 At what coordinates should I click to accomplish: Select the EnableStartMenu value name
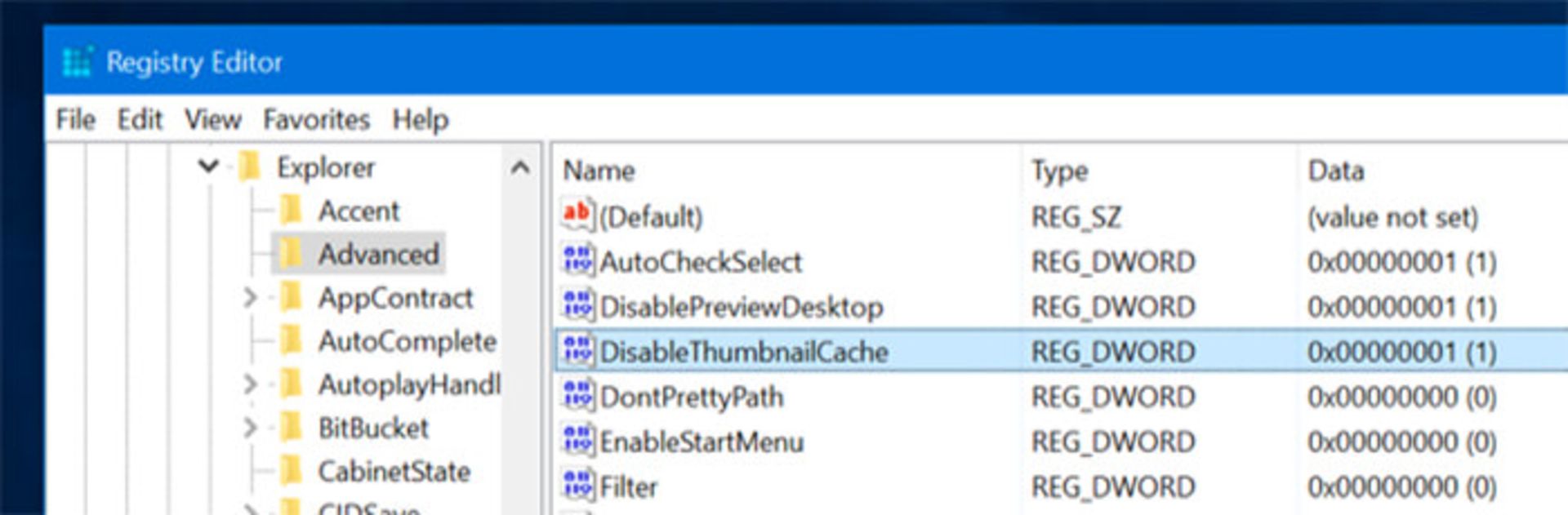point(702,442)
